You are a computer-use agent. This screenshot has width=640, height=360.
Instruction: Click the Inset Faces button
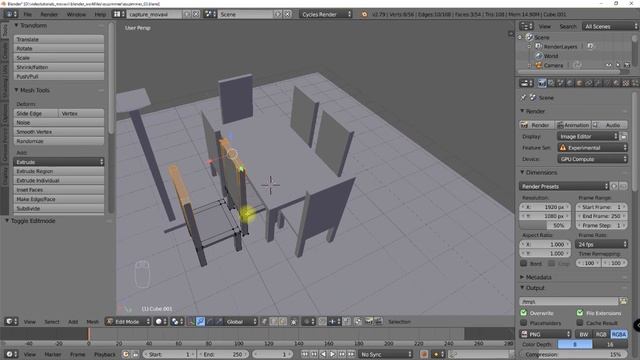[x=59, y=190]
